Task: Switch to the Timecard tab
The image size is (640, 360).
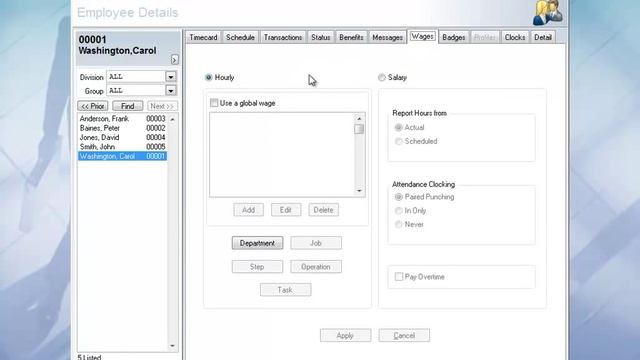Action: coord(203,37)
